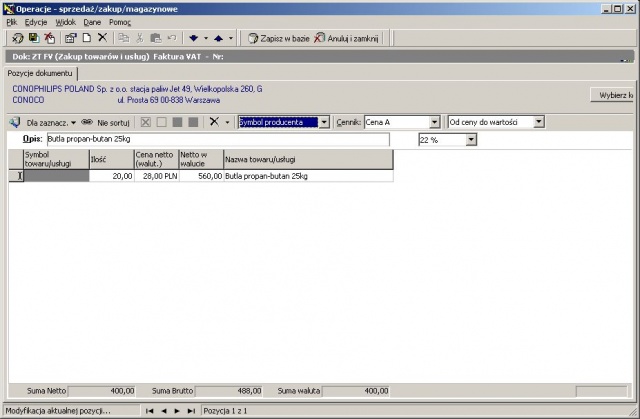This screenshot has height=419, width=640.
Task: Click the Ilość cell value 20,00
Action: click(x=112, y=176)
